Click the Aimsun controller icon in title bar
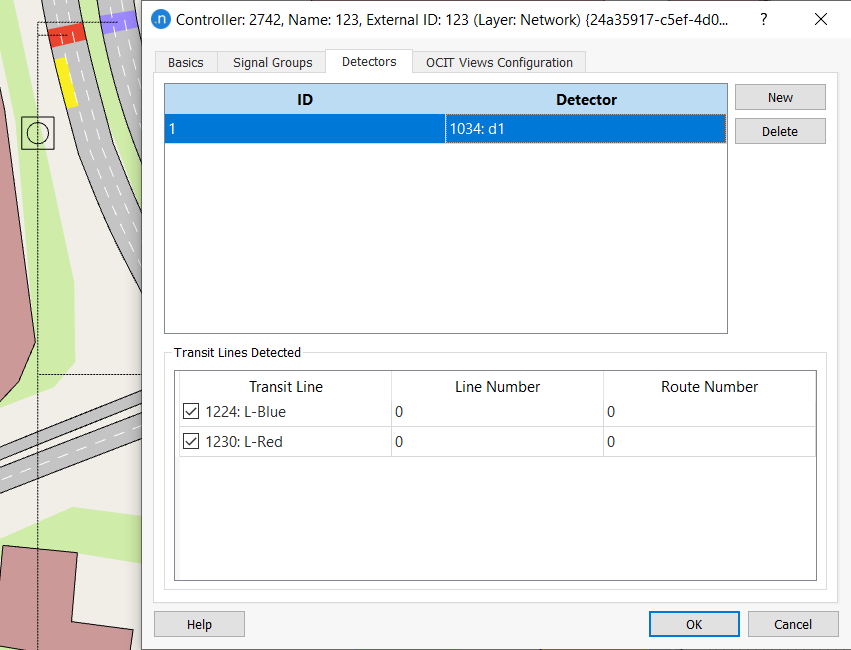 [161, 19]
